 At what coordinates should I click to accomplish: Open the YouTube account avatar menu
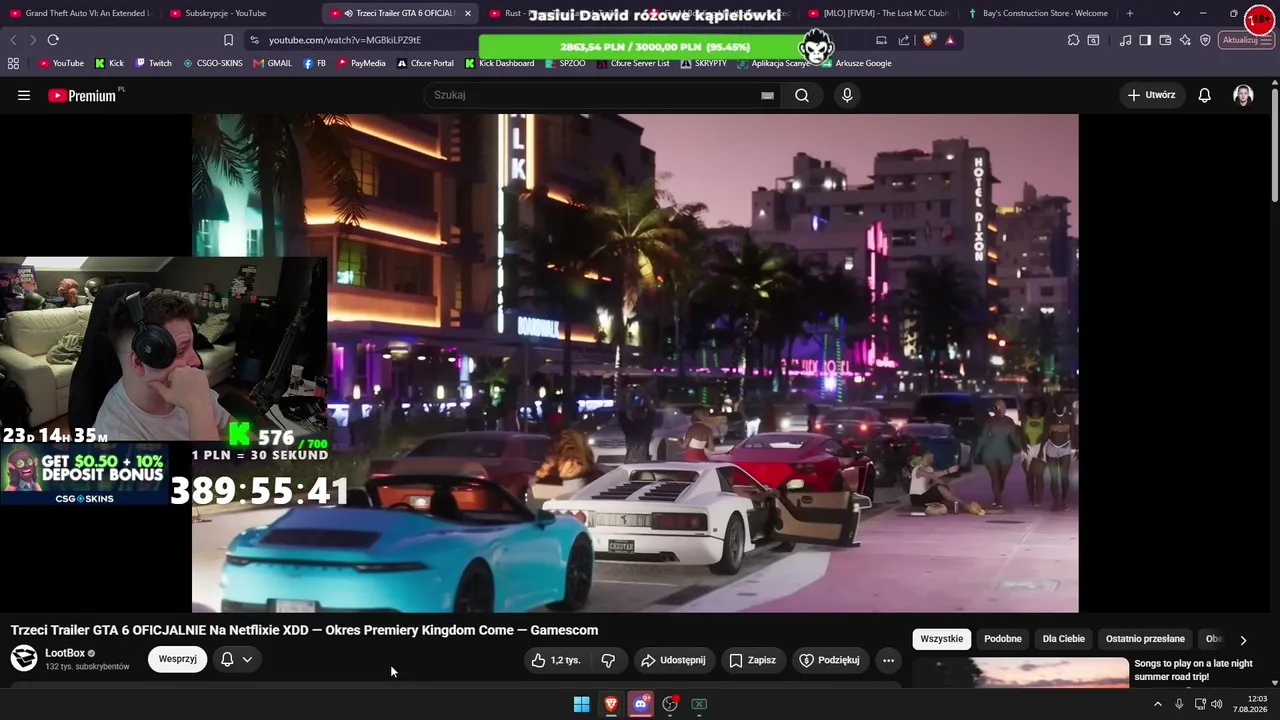tap(1243, 95)
